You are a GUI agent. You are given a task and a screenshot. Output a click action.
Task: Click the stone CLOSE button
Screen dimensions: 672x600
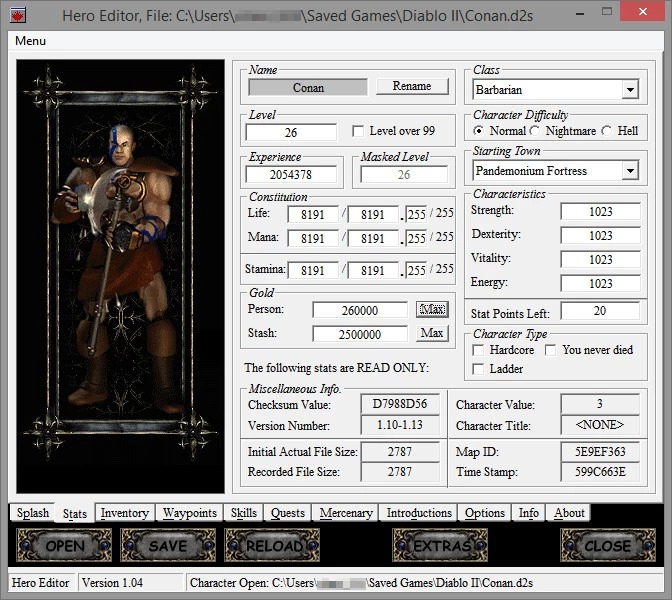608,545
